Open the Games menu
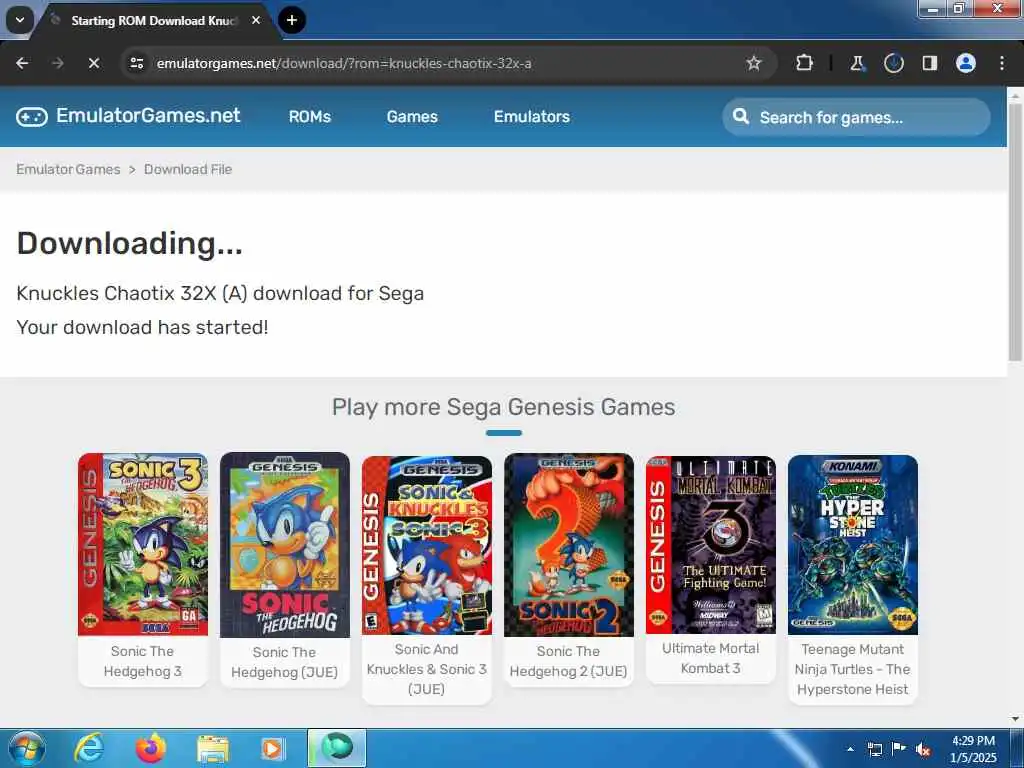The width and height of the screenshot is (1024, 768). 412,117
